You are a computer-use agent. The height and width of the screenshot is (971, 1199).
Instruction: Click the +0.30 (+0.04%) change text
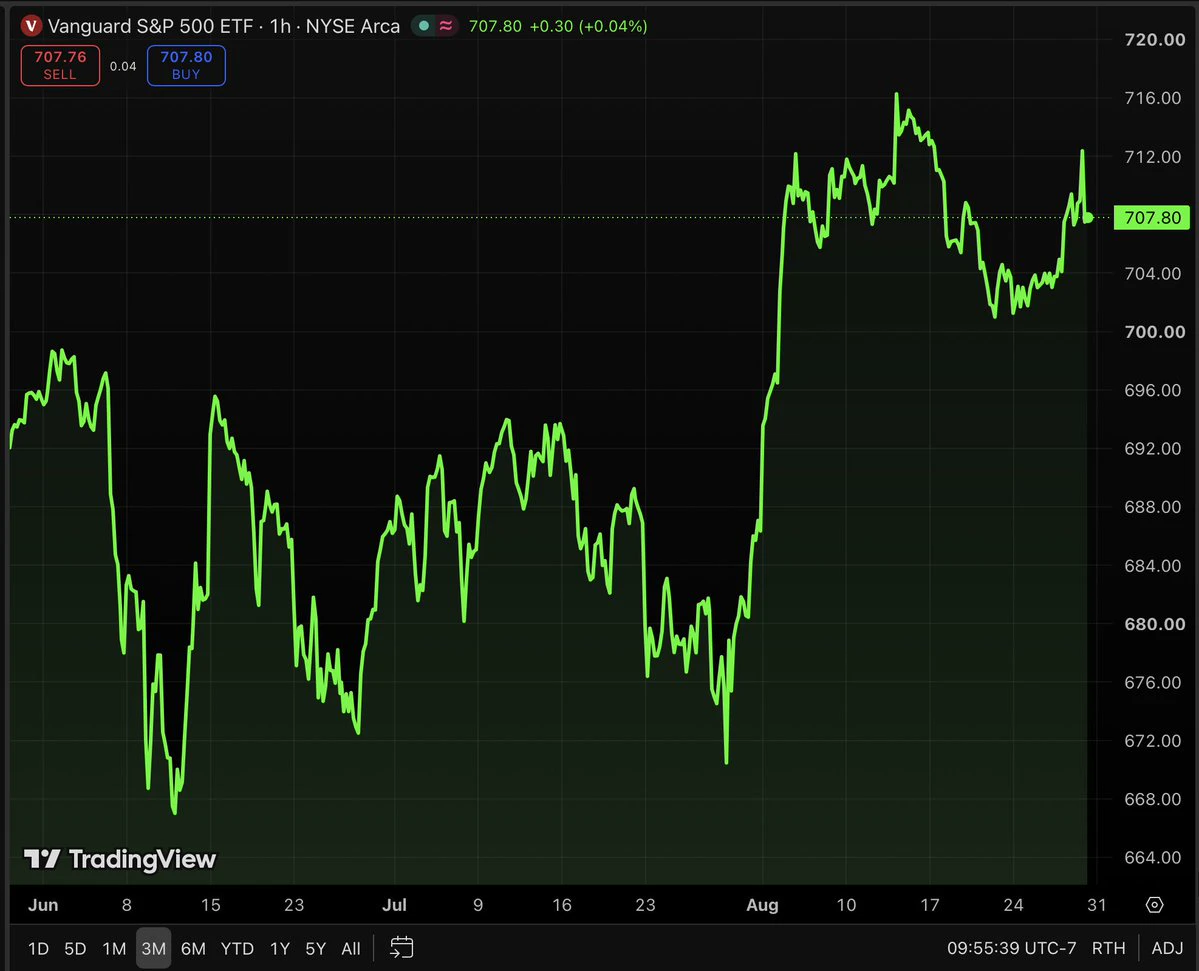coord(588,26)
